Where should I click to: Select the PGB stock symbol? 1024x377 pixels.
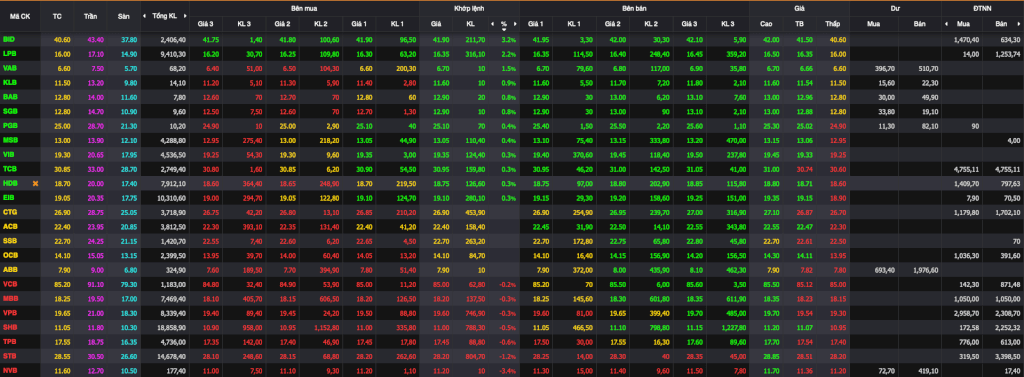point(10,125)
